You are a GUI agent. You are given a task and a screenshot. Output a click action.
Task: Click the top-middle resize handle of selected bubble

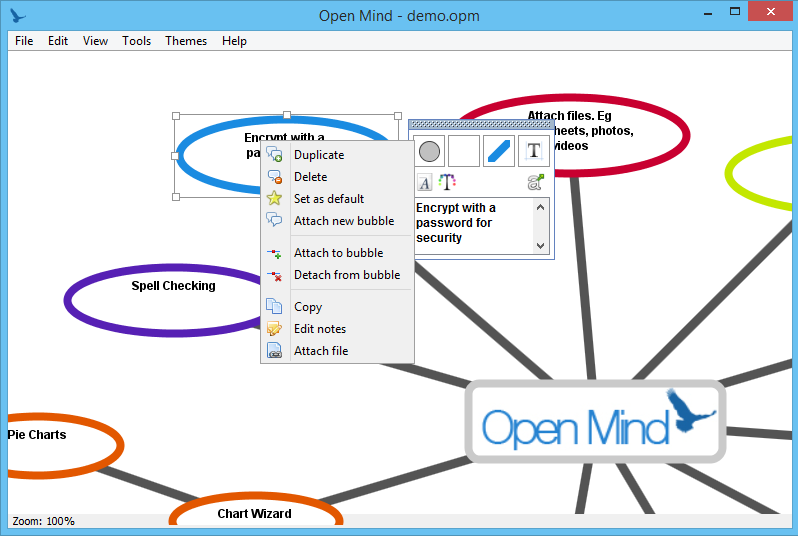[287, 116]
